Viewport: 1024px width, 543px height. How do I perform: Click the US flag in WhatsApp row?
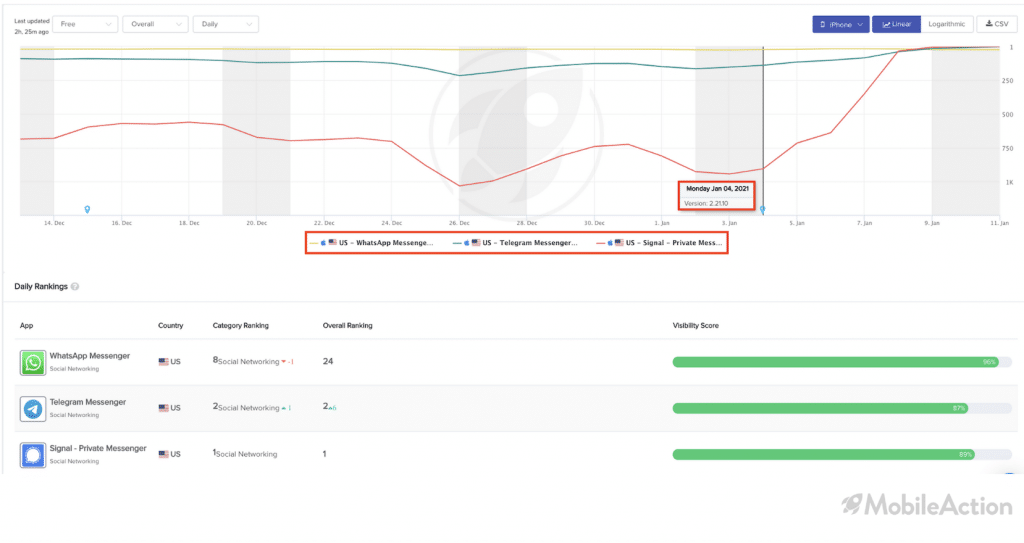click(x=163, y=361)
